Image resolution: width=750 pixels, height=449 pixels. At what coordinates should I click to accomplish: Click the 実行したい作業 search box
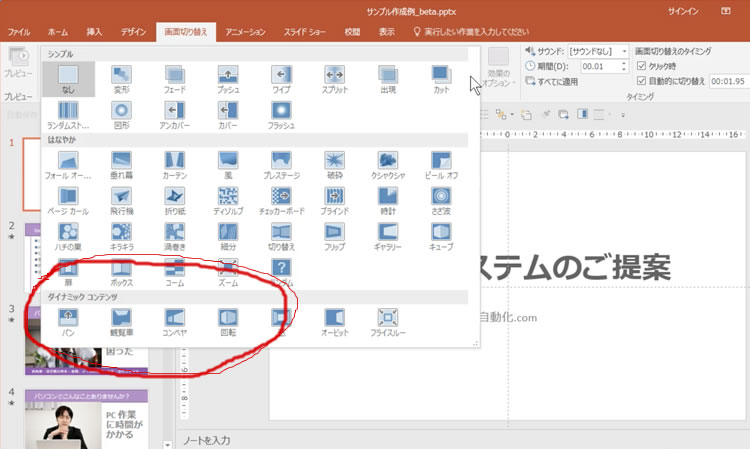[x=472, y=32]
